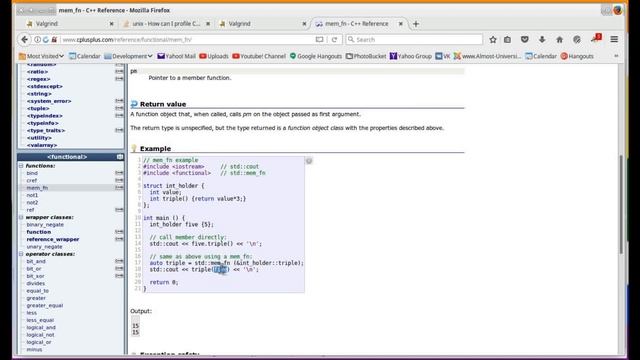Open the Development bookmarks folder dropdown
Image resolution: width=640 pixels, height=360 pixels.
[x=128, y=56]
